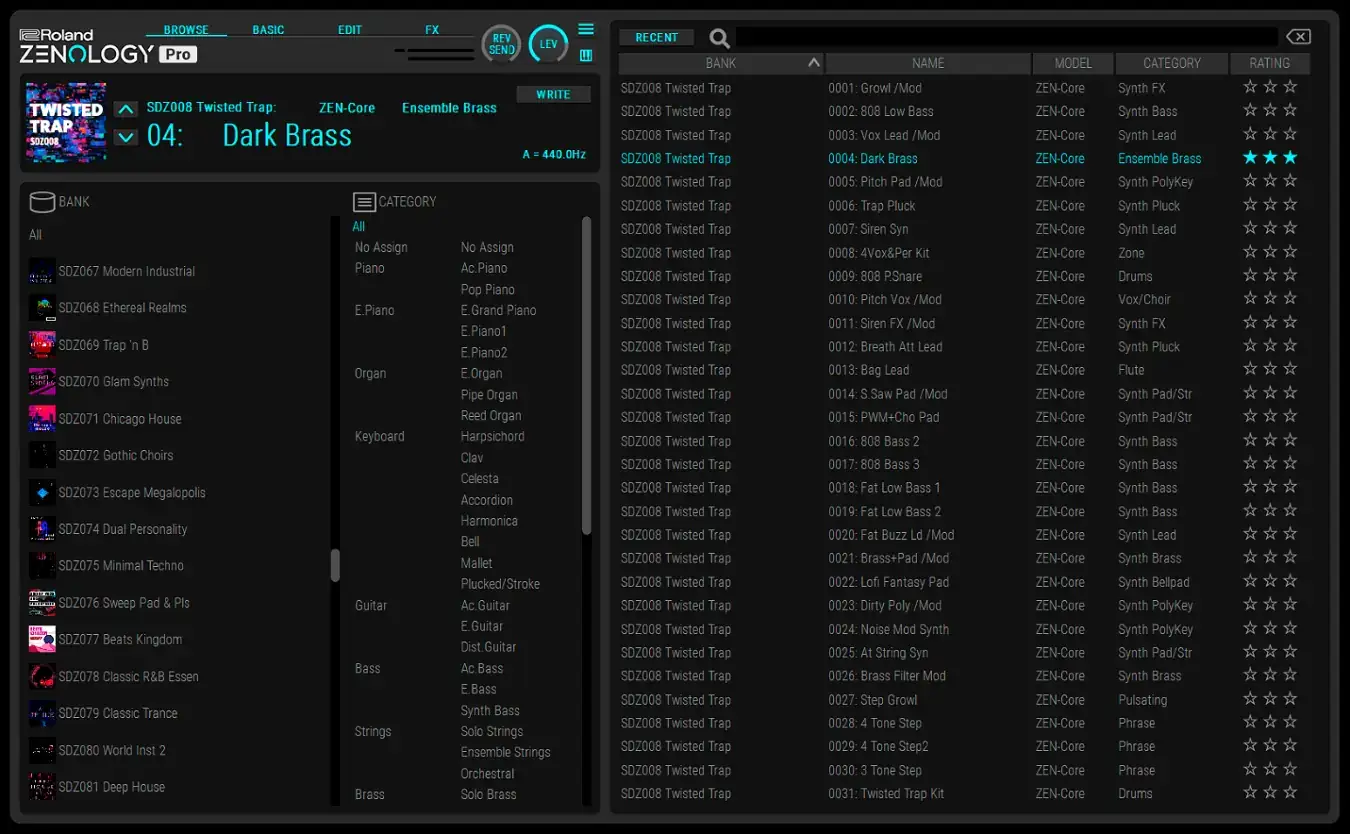
Task: Select the SDZ069 Trap 'n B bank icon
Action: [x=42, y=345]
